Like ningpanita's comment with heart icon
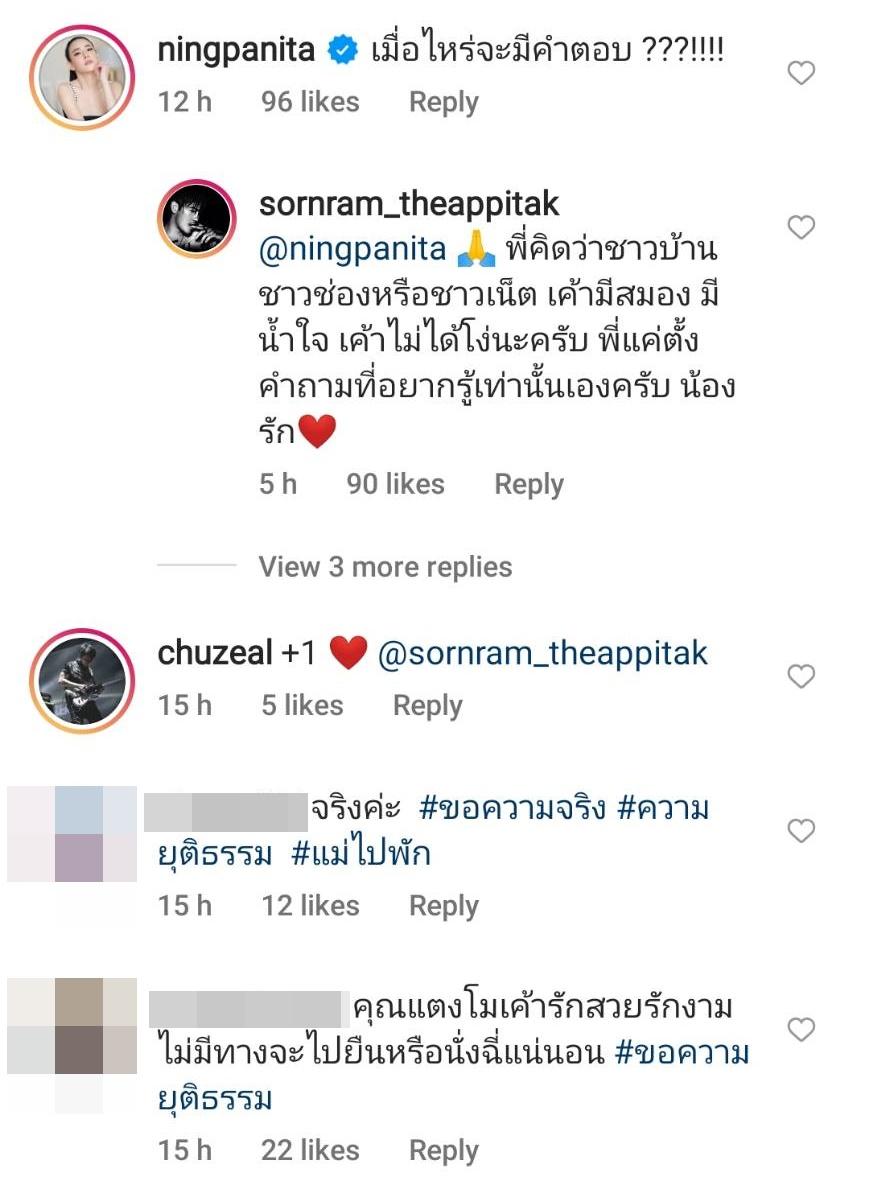 coord(801,73)
